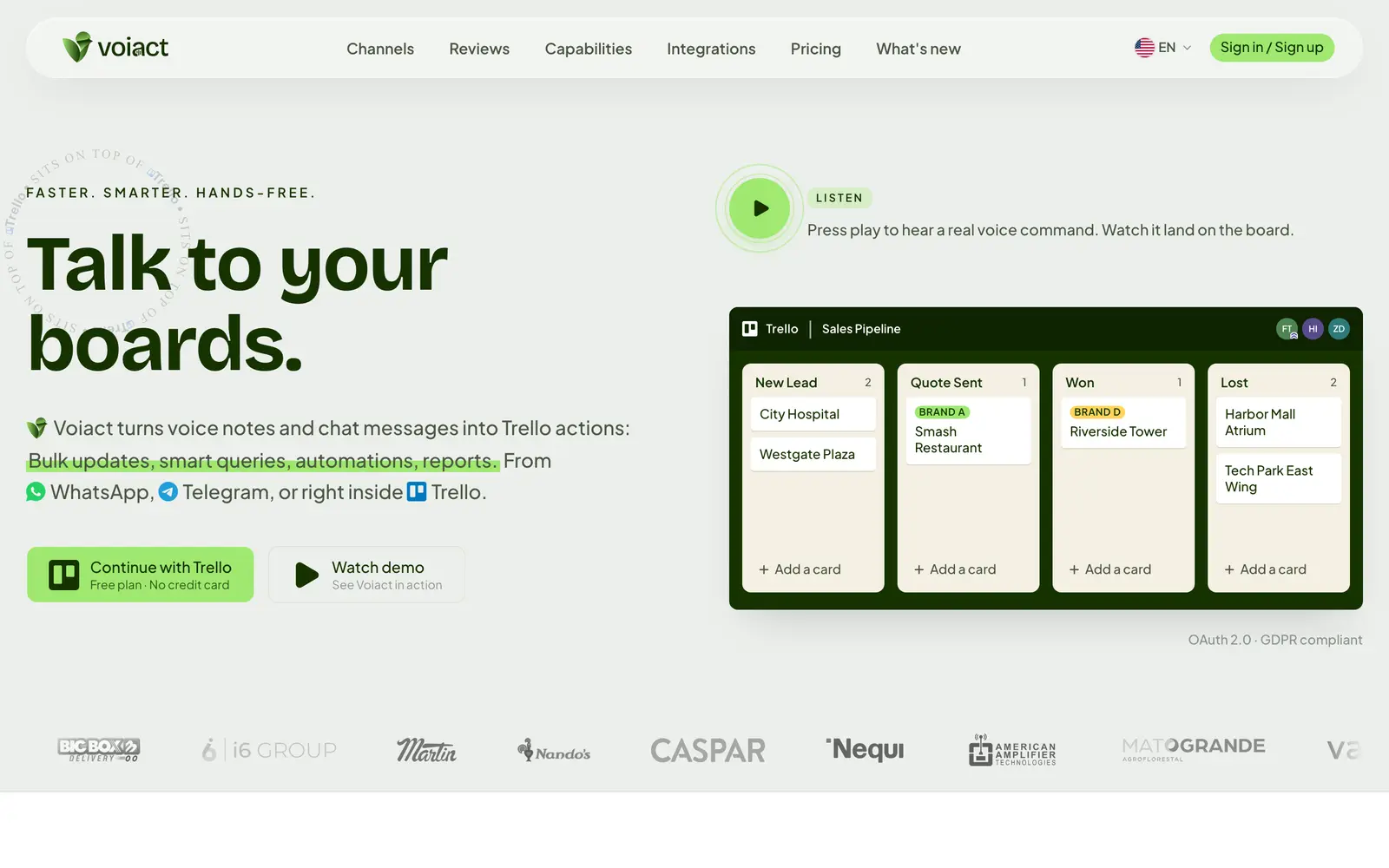Click the LISTEN badge
Viewport: 1389px width, 868px height.
pyautogui.click(x=839, y=198)
